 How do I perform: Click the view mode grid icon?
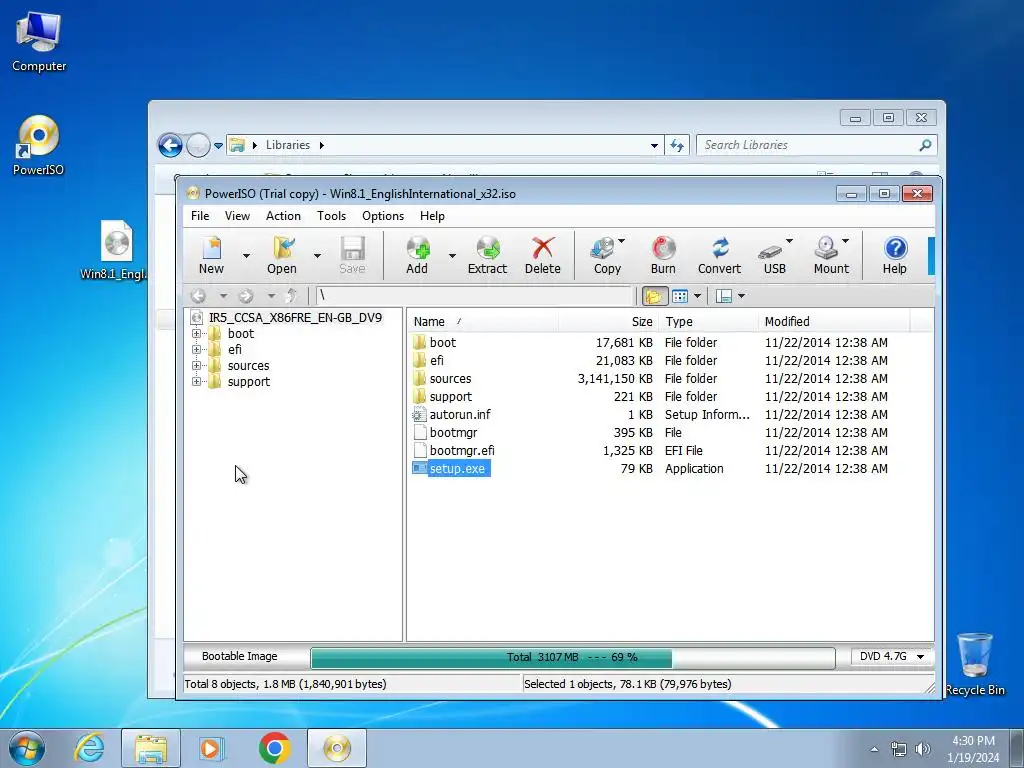click(x=680, y=296)
